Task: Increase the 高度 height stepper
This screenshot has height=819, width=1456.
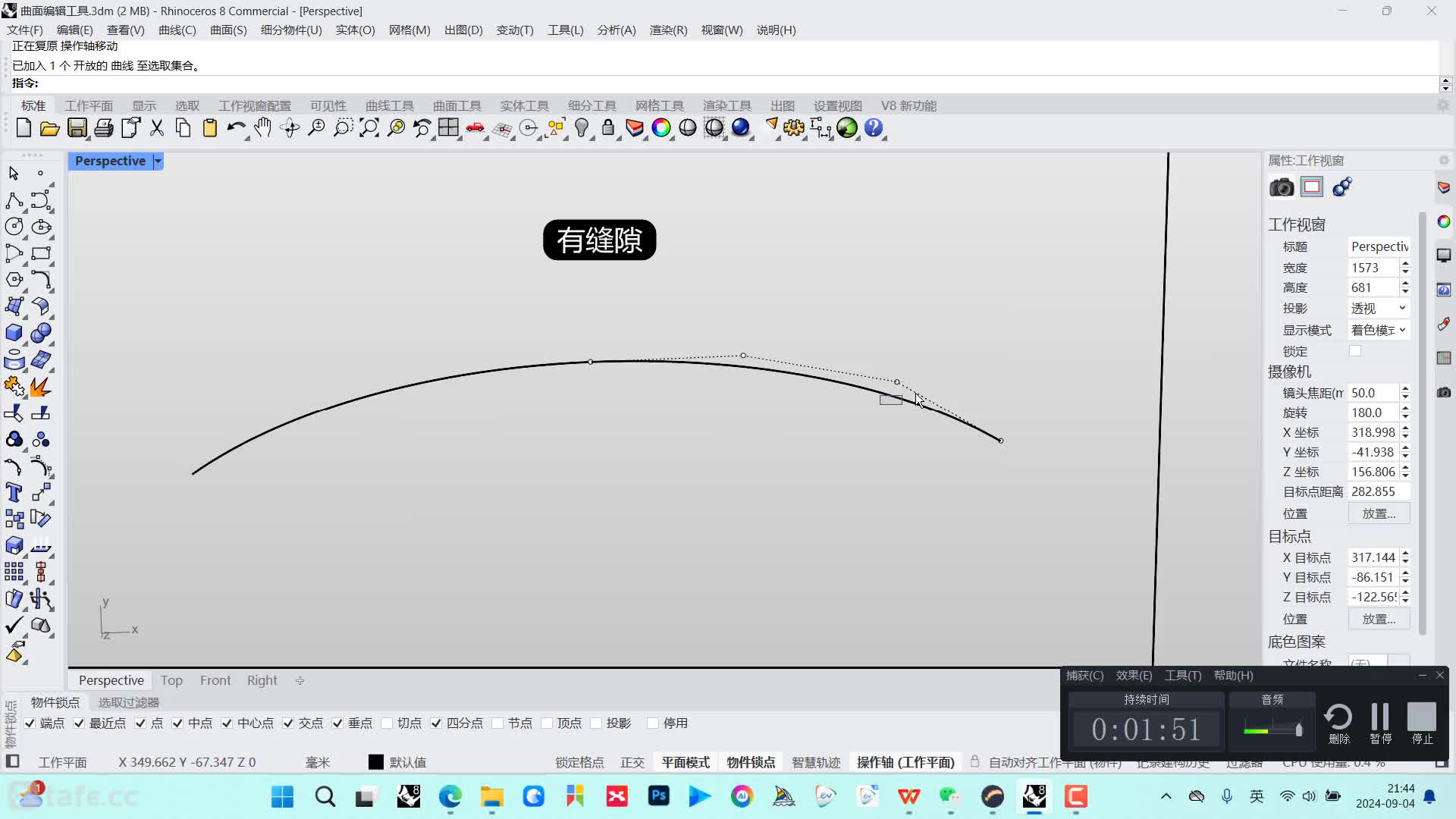Action: coord(1405,284)
